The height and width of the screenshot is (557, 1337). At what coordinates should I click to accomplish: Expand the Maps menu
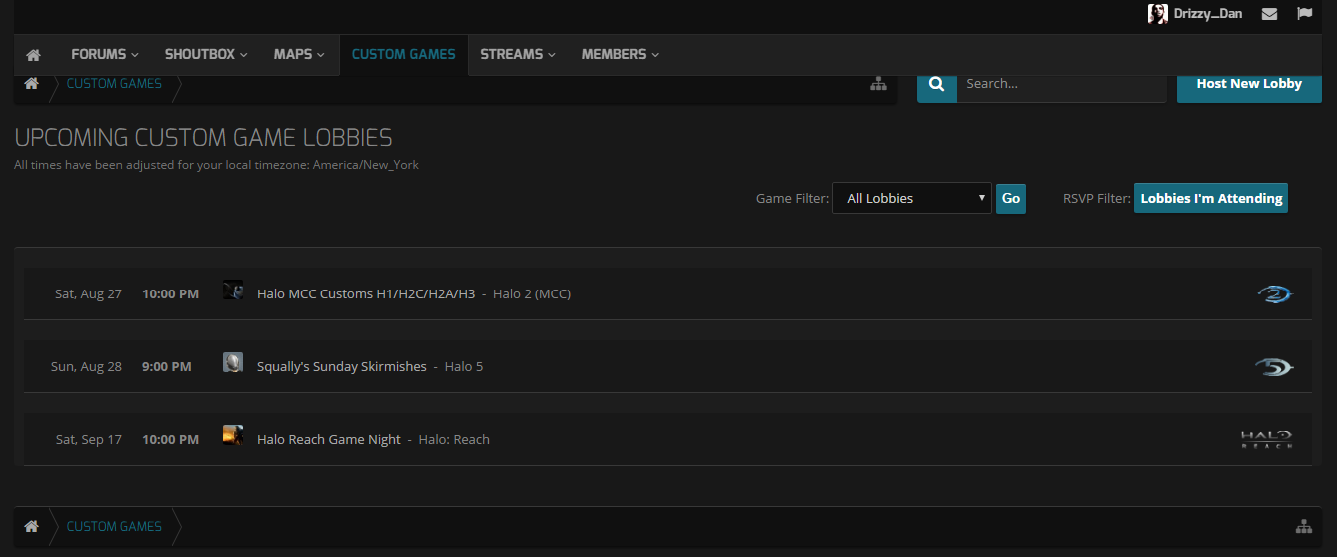(299, 54)
